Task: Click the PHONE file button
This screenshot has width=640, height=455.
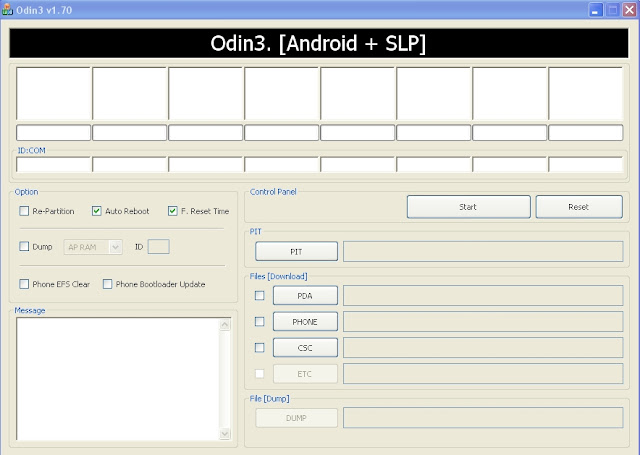Action: point(305,322)
